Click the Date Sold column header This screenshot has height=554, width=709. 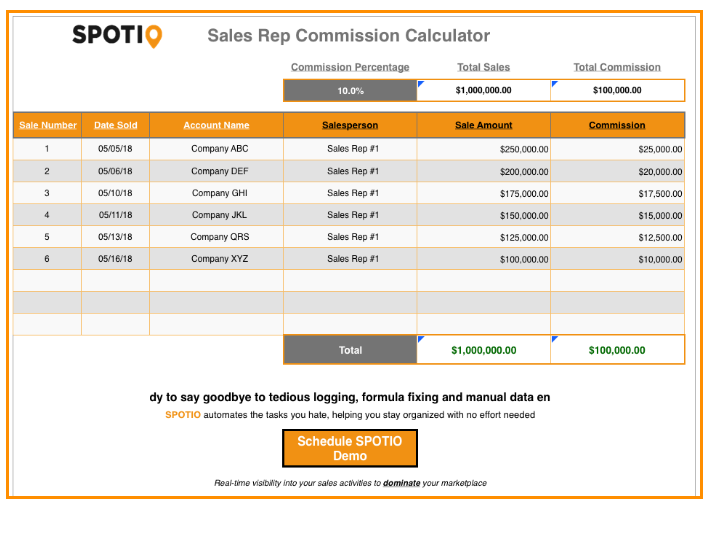click(x=115, y=125)
